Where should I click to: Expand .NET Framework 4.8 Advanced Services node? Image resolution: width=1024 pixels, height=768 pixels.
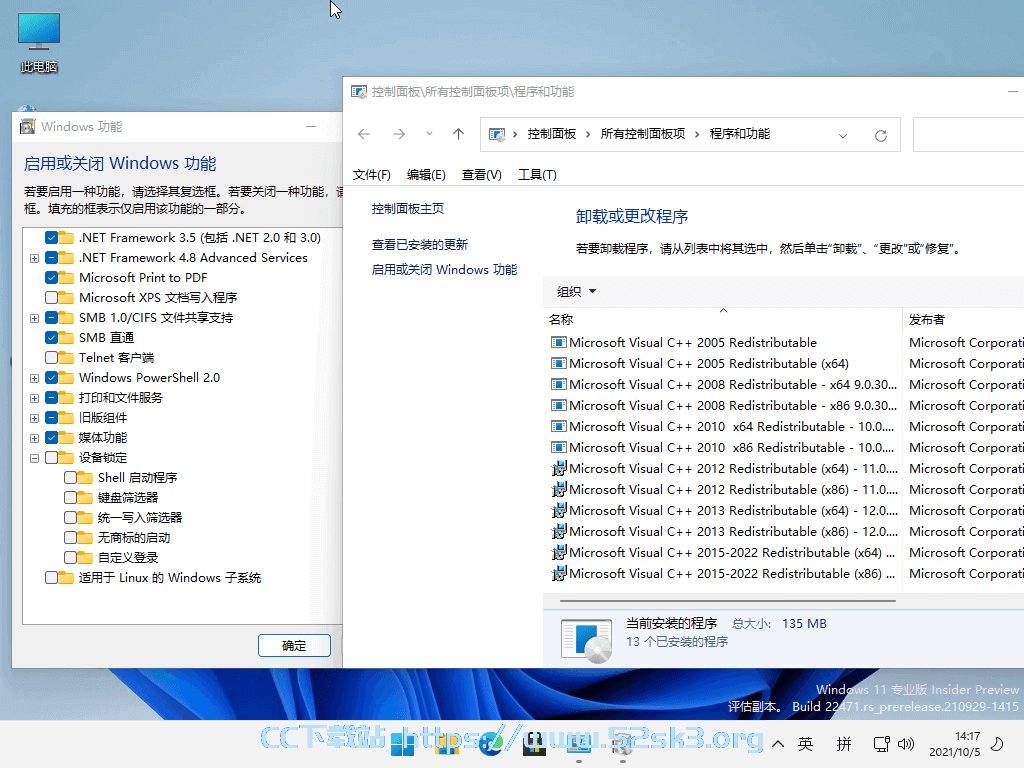[x=35, y=259]
